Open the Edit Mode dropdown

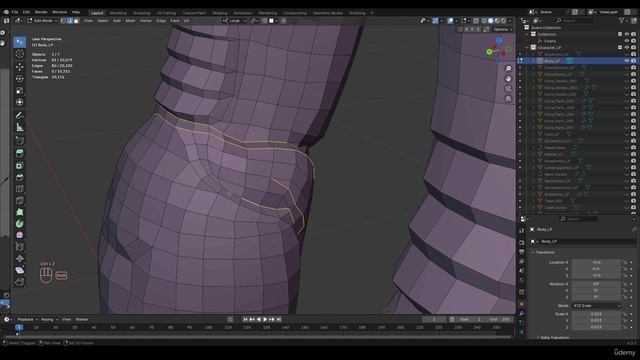(x=42, y=20)
